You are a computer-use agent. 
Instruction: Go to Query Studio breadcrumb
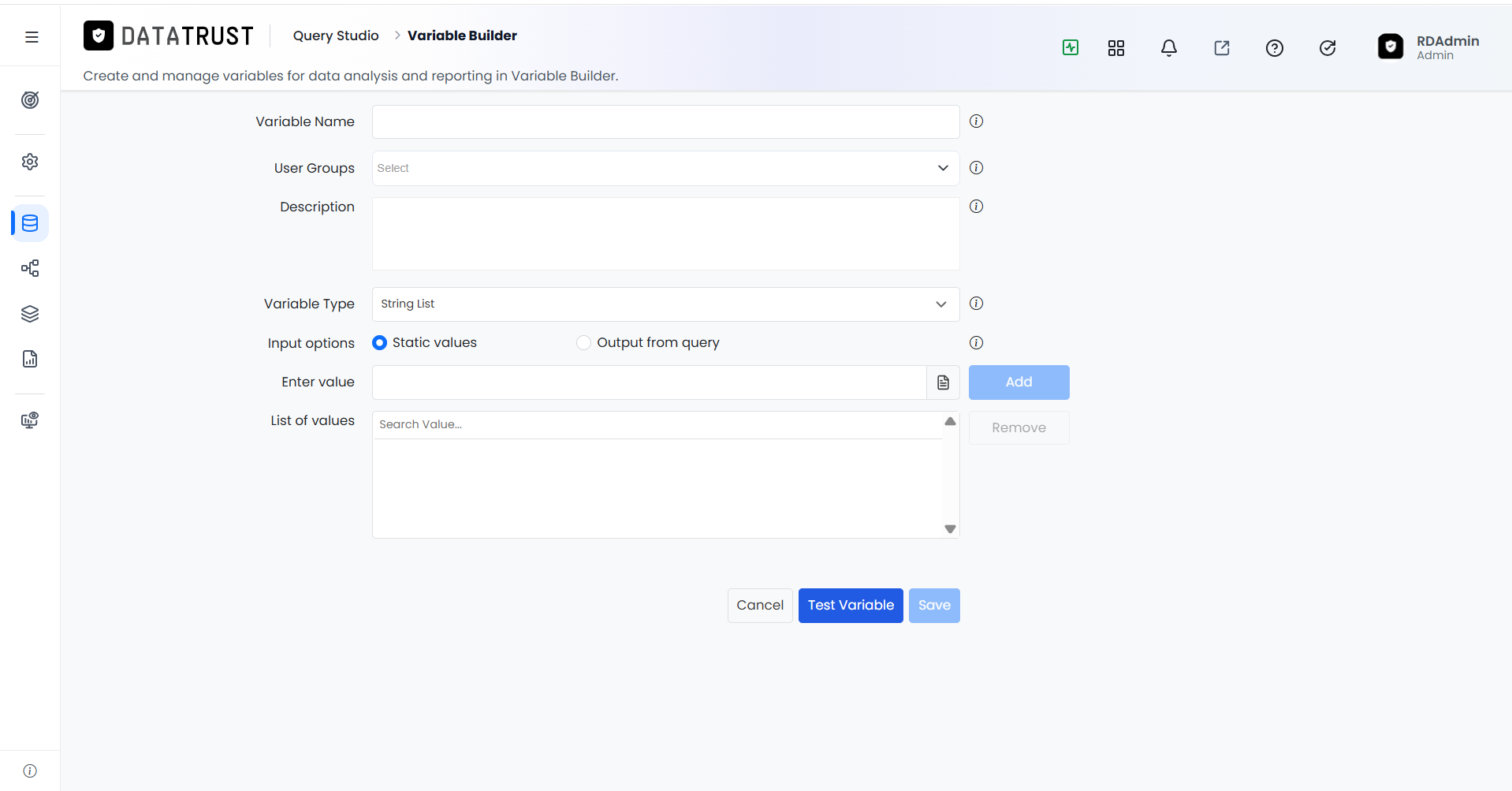click(x=336, y=35)
